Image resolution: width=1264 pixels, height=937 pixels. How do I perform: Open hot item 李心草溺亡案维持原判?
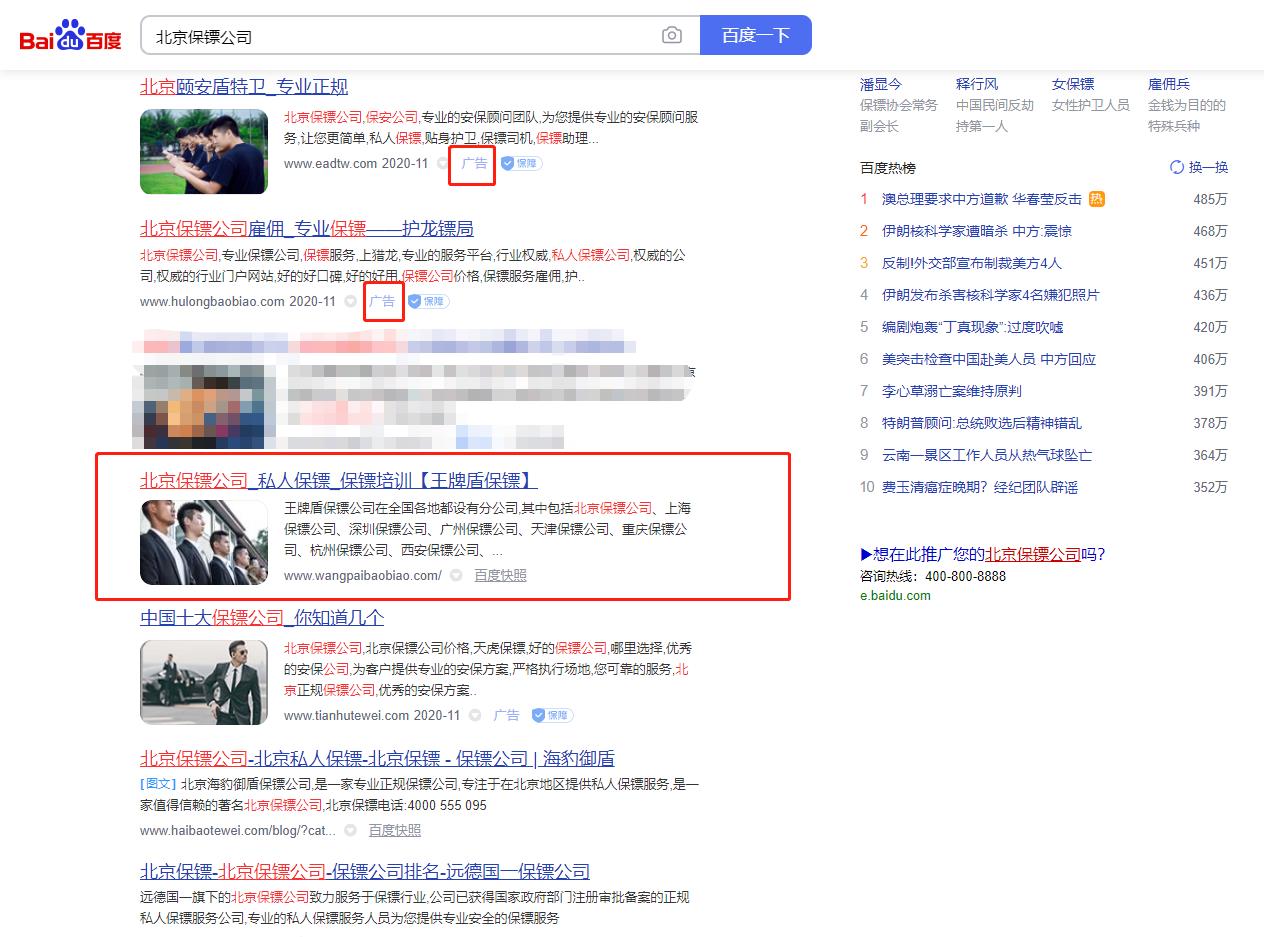tap(952, 391)
